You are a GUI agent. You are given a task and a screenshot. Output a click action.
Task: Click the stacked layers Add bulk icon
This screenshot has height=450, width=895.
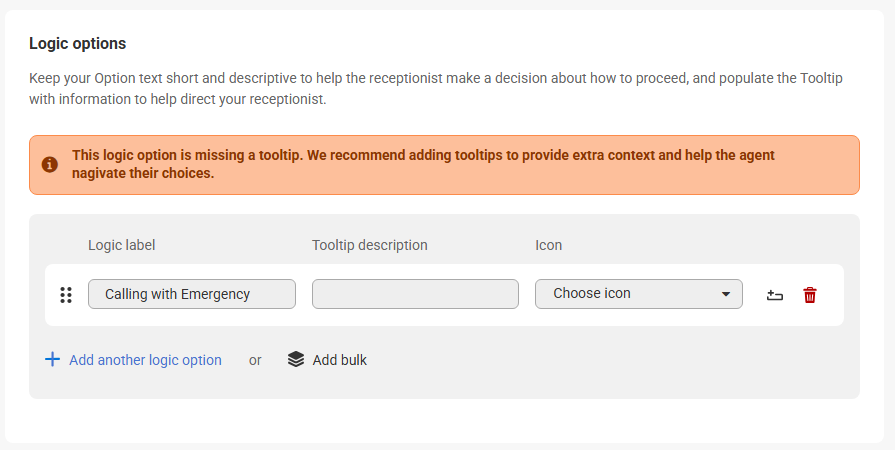295,359
